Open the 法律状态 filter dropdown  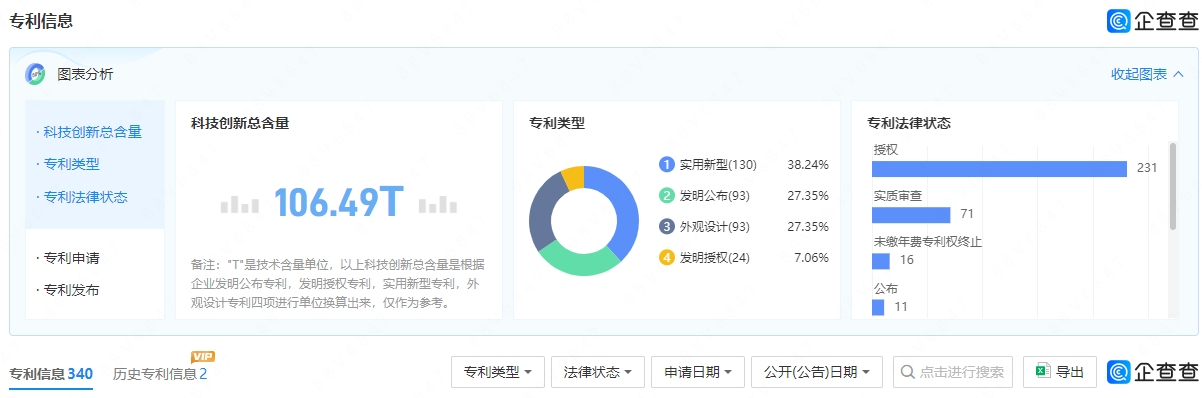[598, 372]
